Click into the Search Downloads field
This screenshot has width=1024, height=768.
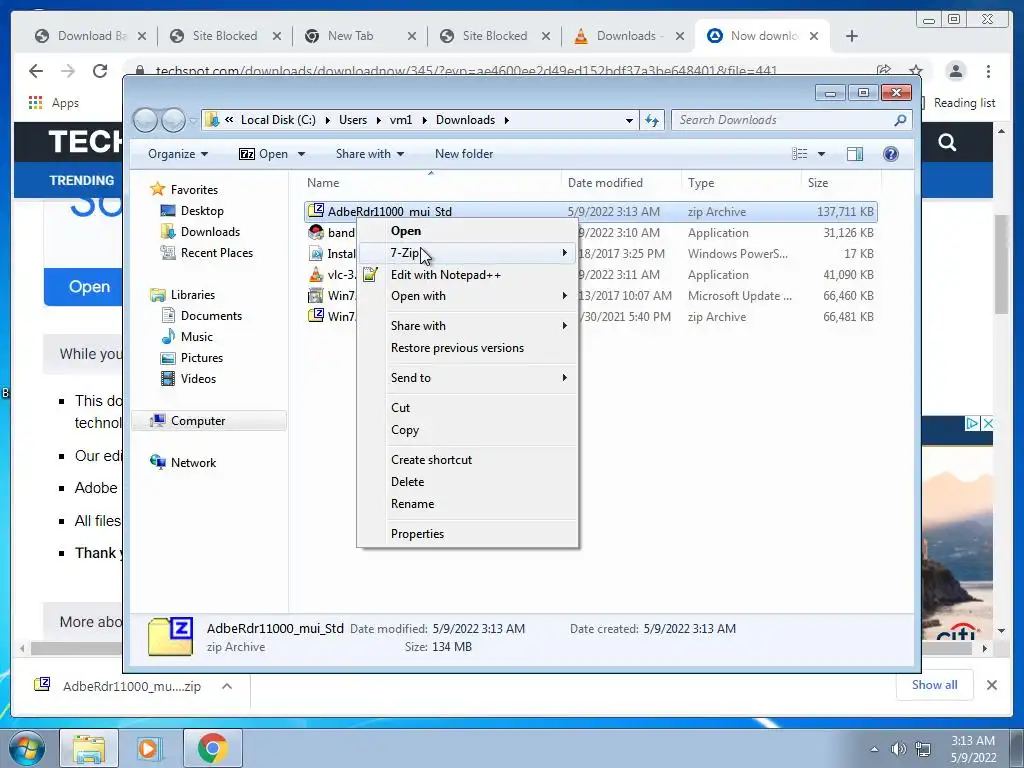[784, 120]
